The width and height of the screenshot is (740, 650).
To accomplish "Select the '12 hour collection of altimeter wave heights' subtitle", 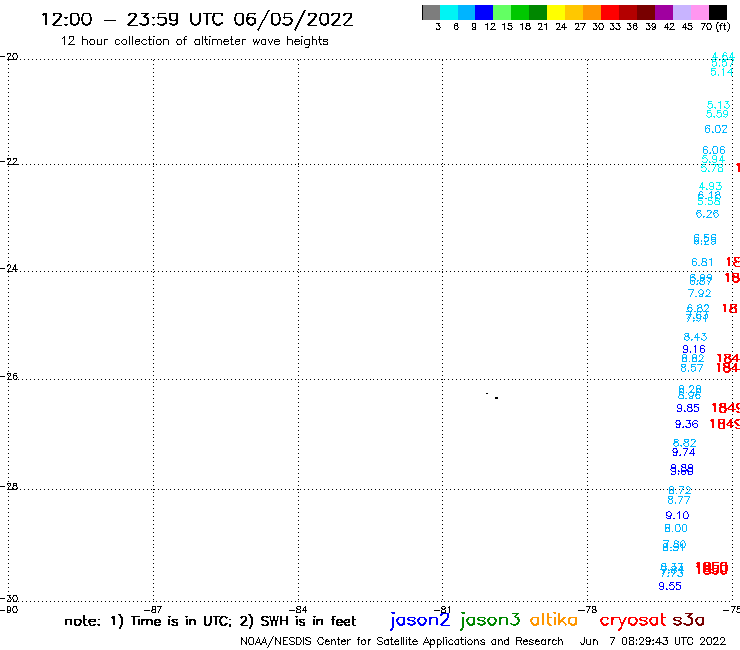I will (x=194, y=41).
